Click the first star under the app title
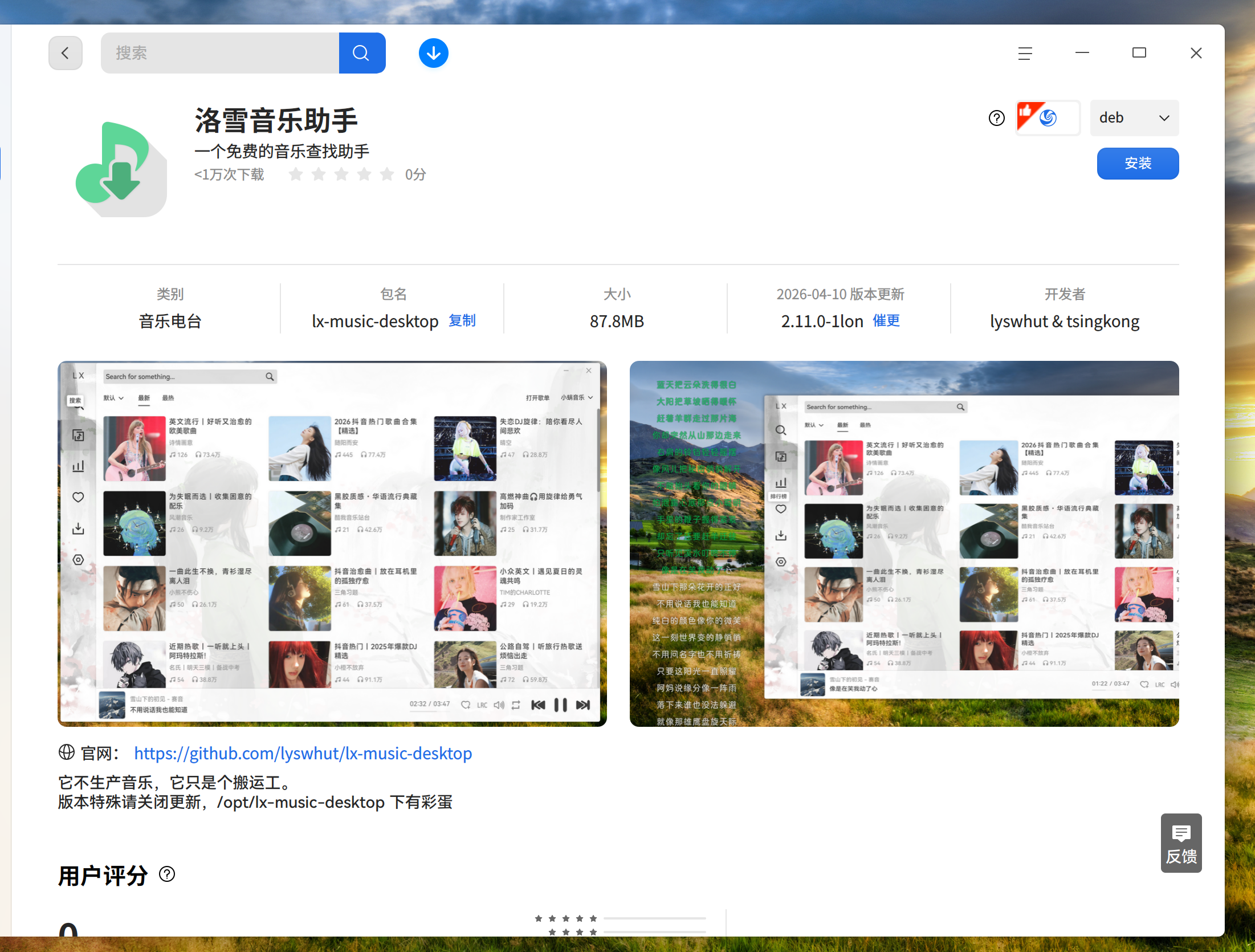The height and width of the screenshot is (952, 1255). [x=296, y=174]
